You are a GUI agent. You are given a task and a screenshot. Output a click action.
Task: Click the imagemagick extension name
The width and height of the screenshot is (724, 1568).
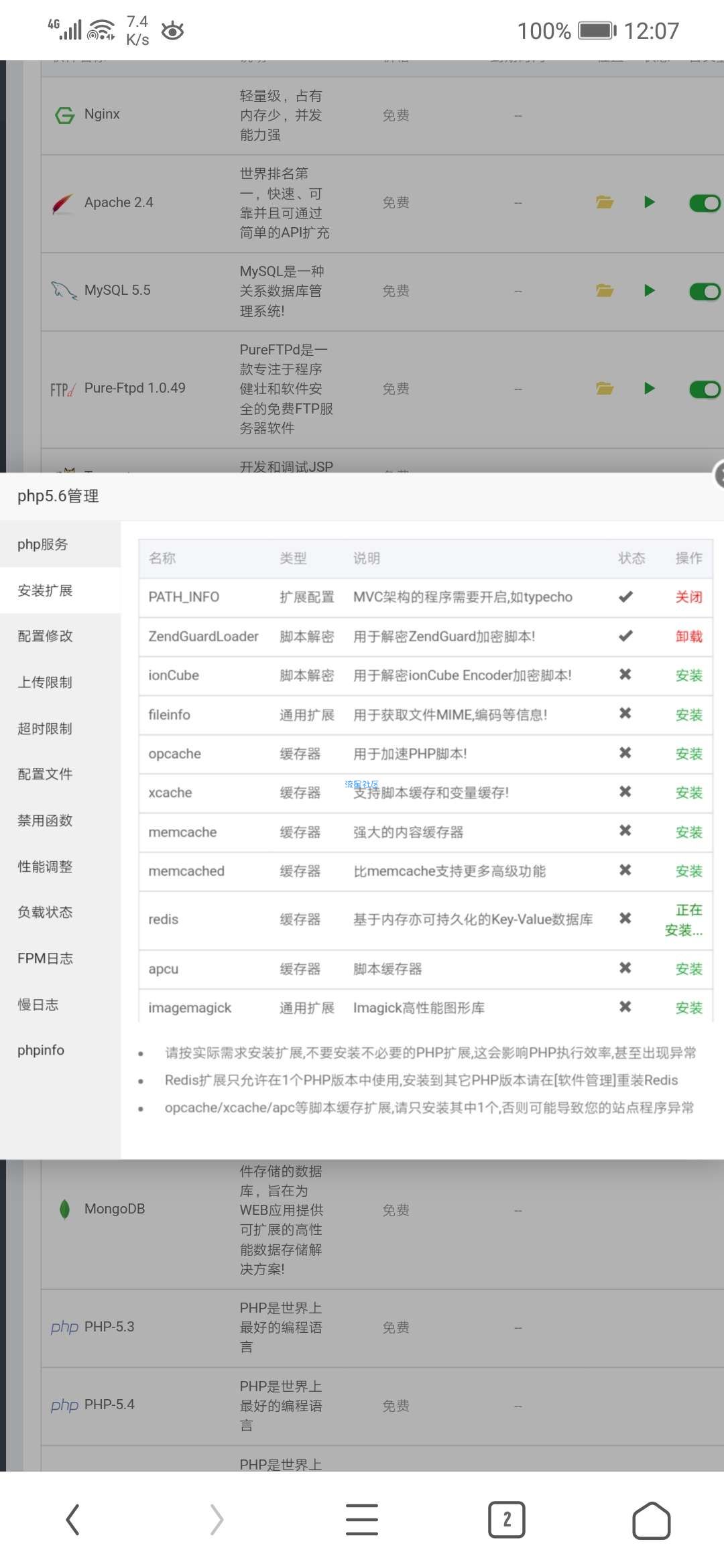pos(190,1008)
